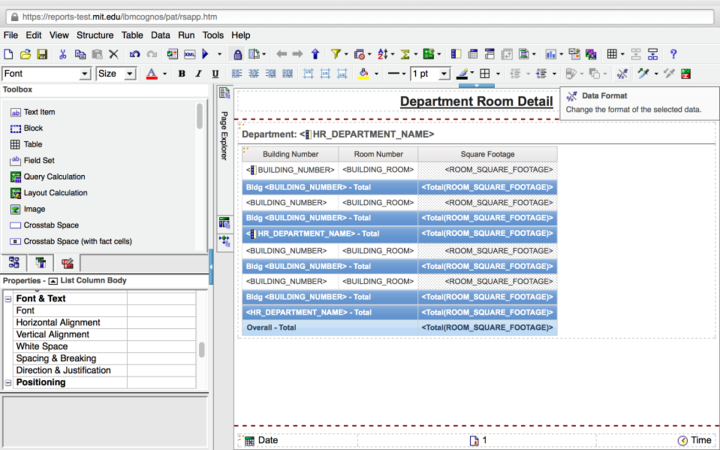Toggle Underline formatting
Image resolution: width=720 pixels, height=450 pixels.
click(x=216, y=74)
